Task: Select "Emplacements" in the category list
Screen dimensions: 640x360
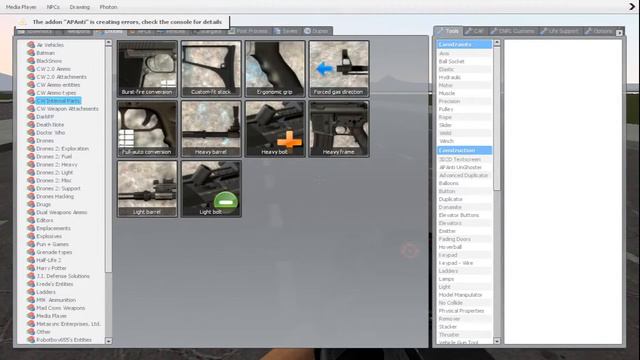Action: [x=53, y=228]
